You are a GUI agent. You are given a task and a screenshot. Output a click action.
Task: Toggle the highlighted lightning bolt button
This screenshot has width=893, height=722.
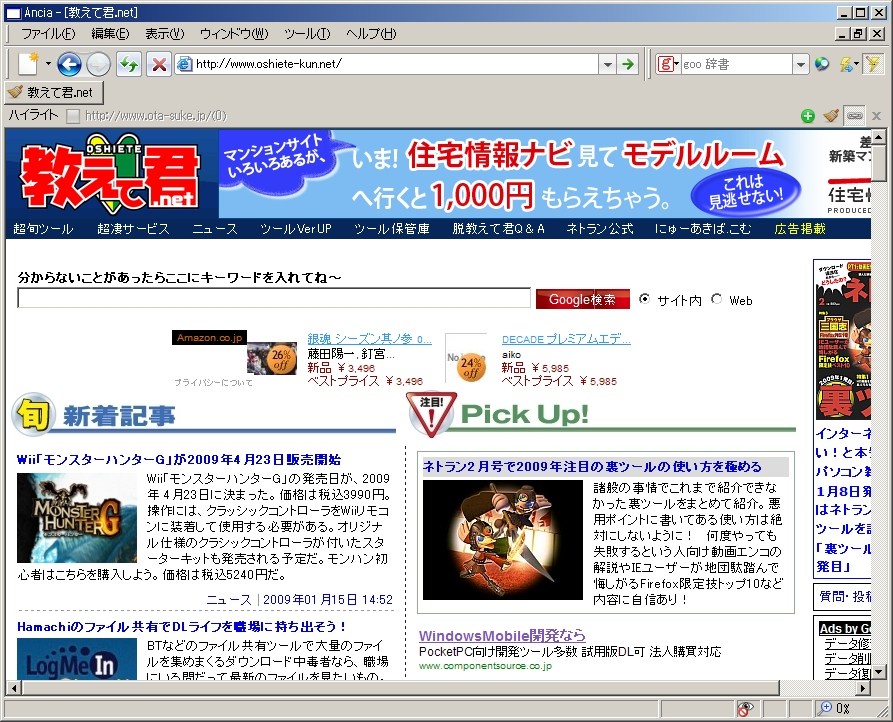[873, 64]
